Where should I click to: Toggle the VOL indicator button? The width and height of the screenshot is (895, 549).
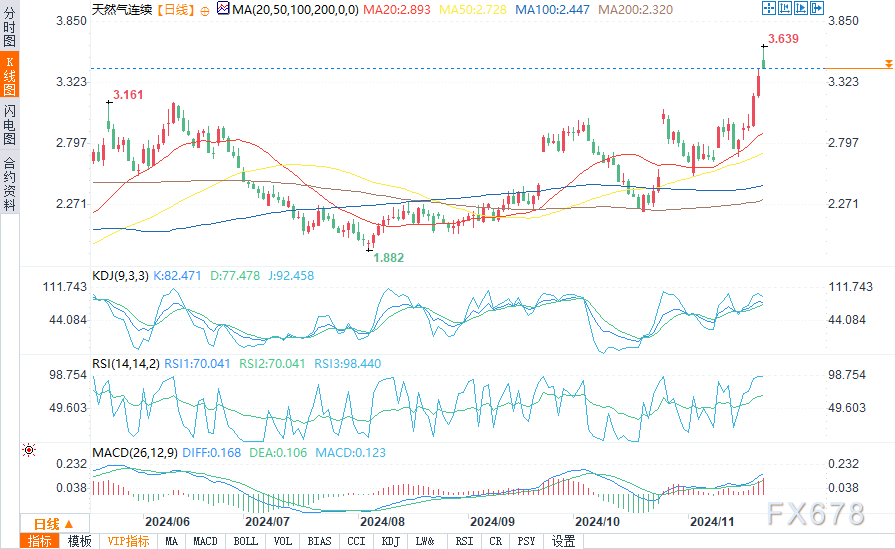284,541
